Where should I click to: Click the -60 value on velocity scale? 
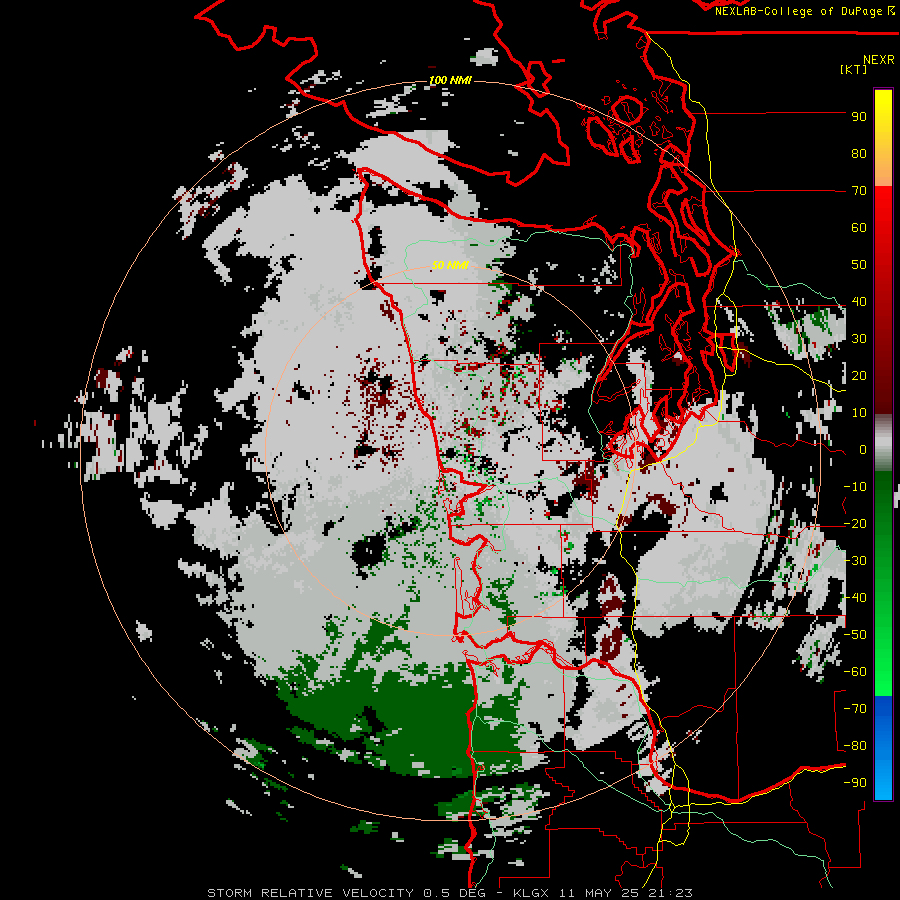(855, 672)
